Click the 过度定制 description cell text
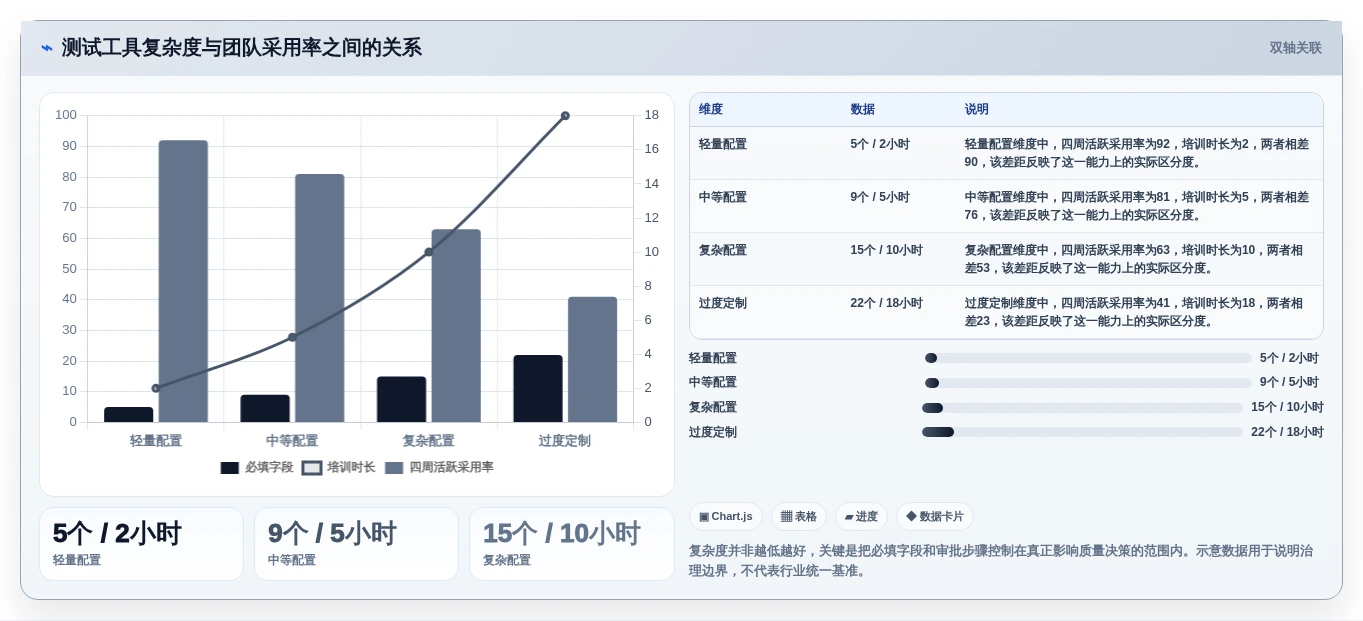This screenshot has height=621, width=1363. pos(1134,312)
